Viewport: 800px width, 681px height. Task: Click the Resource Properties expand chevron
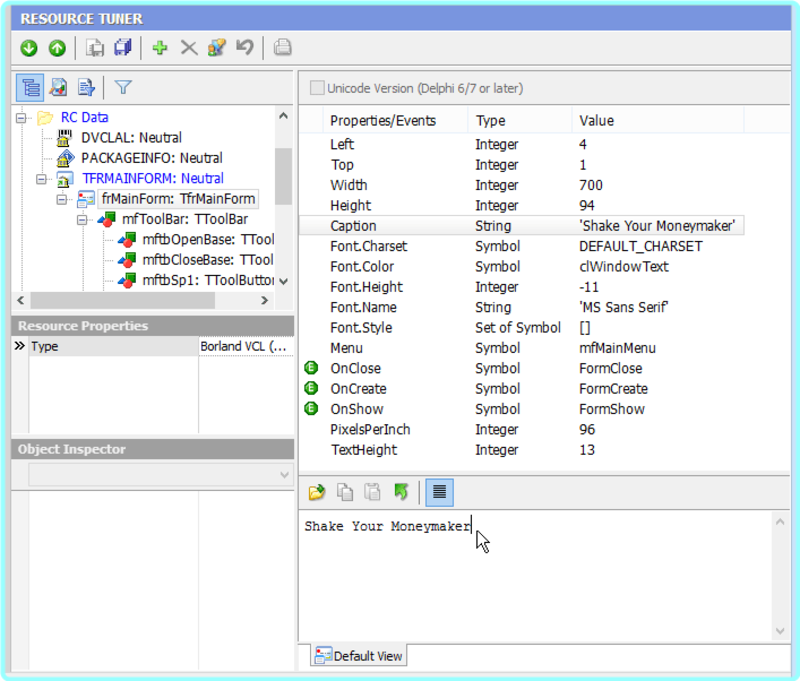pos(19,346)
